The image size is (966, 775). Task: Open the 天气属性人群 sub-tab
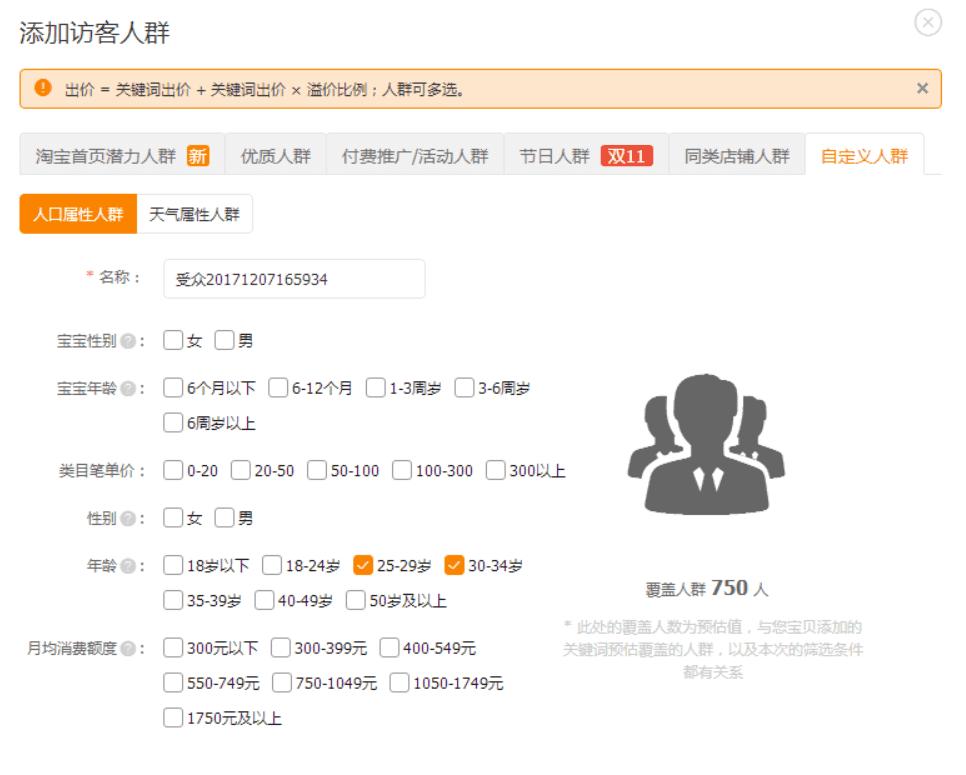197,211
